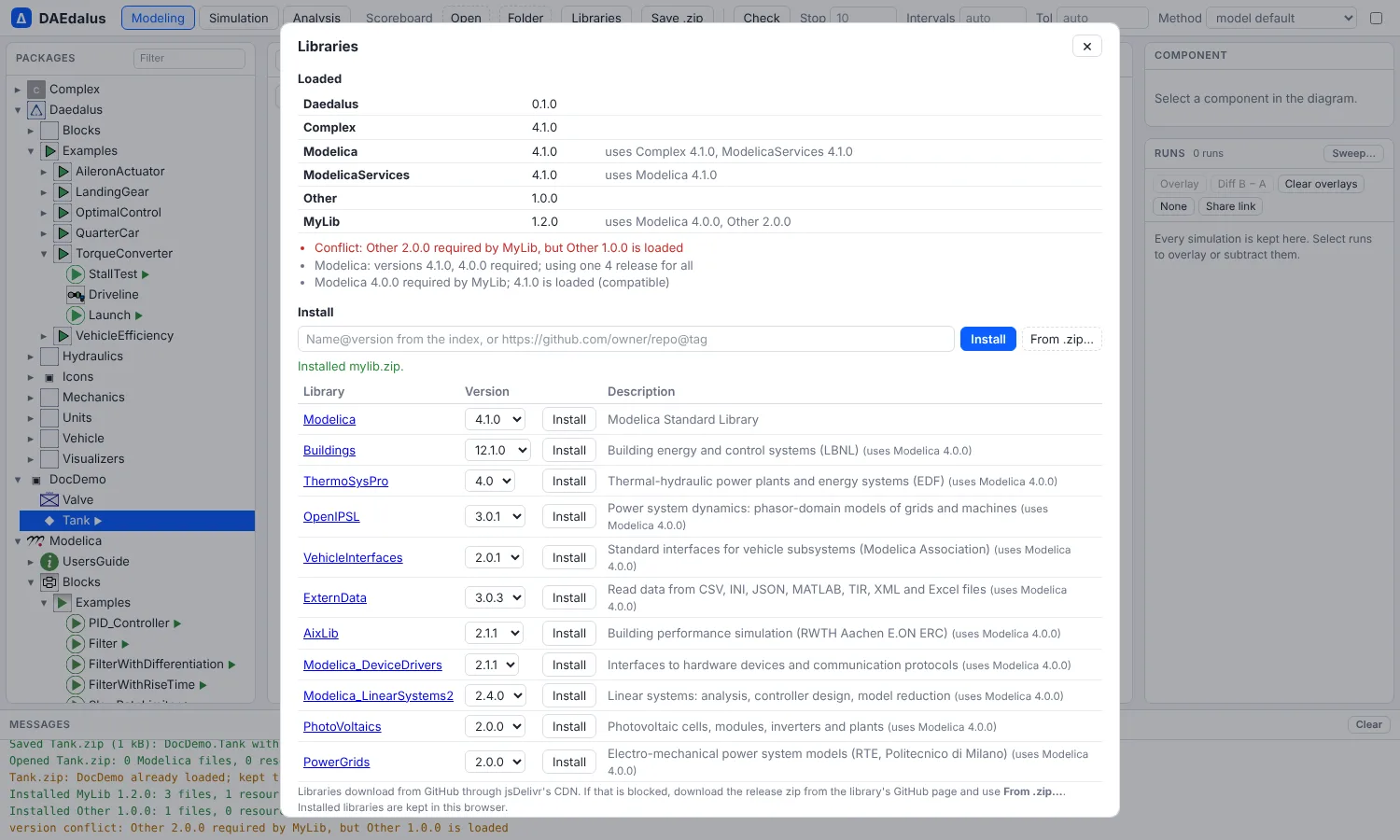This screenshot has height=840, width=1400.
Task: Click the Packages filter field
Action: click(189, 58)
